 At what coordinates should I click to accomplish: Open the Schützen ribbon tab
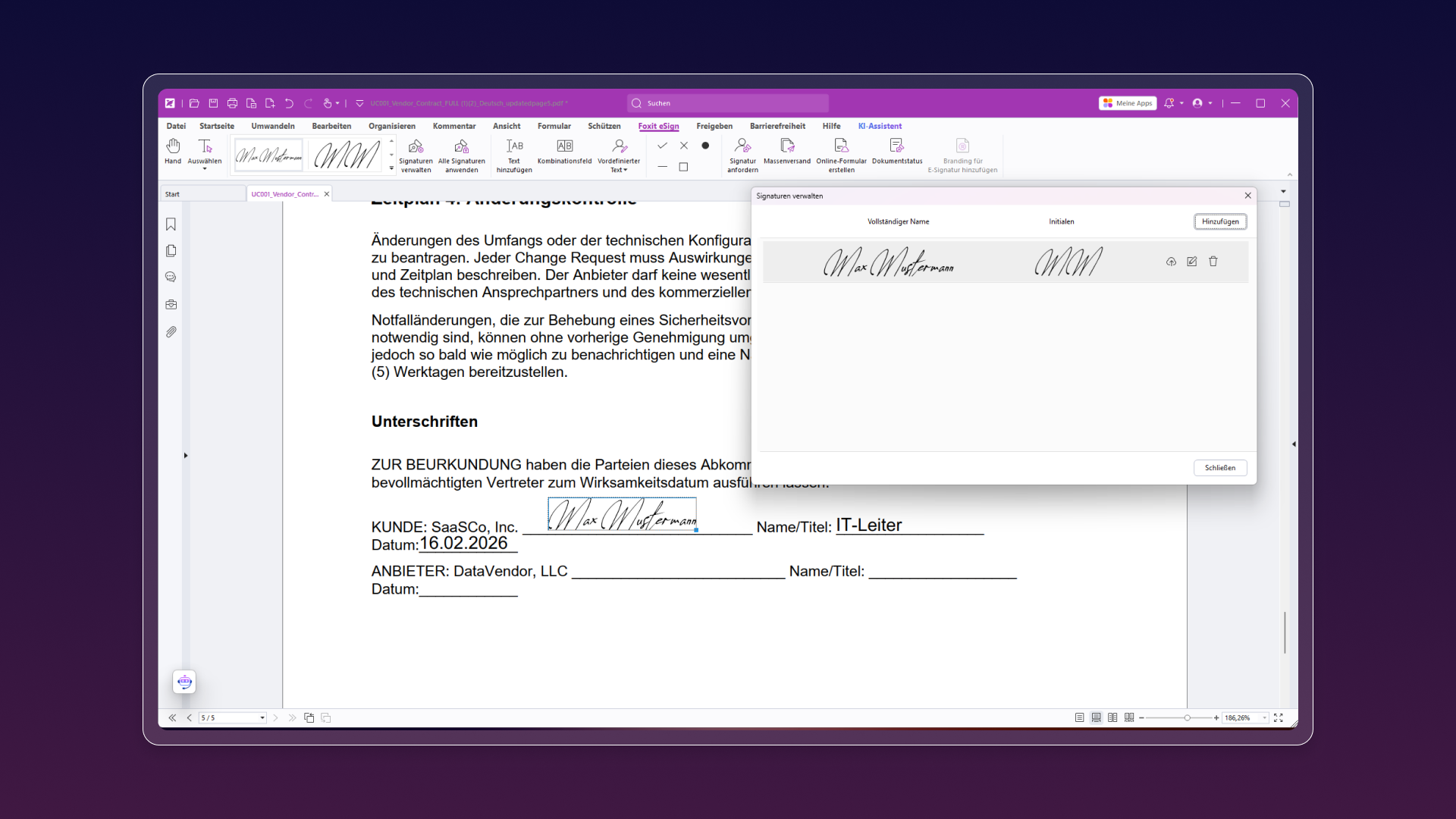(x=604, y=126)
